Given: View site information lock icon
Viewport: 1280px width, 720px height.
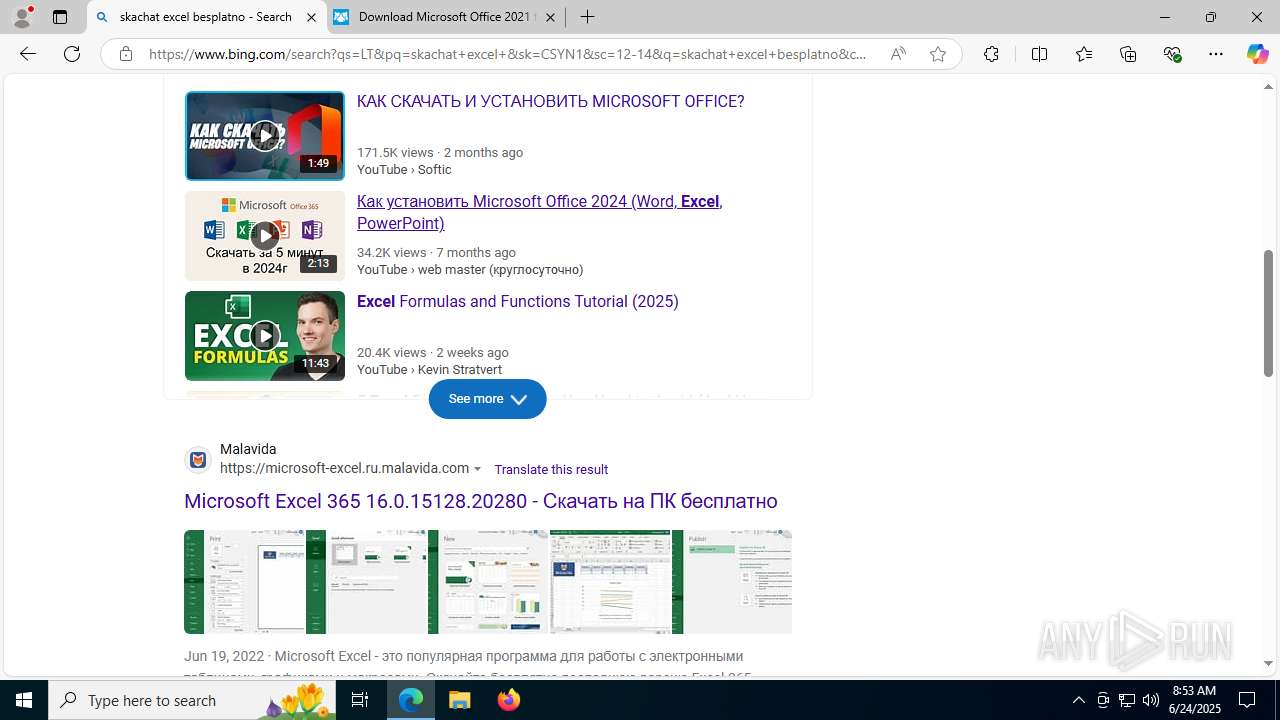Looking at the screenshot, I should click(126, 54).
